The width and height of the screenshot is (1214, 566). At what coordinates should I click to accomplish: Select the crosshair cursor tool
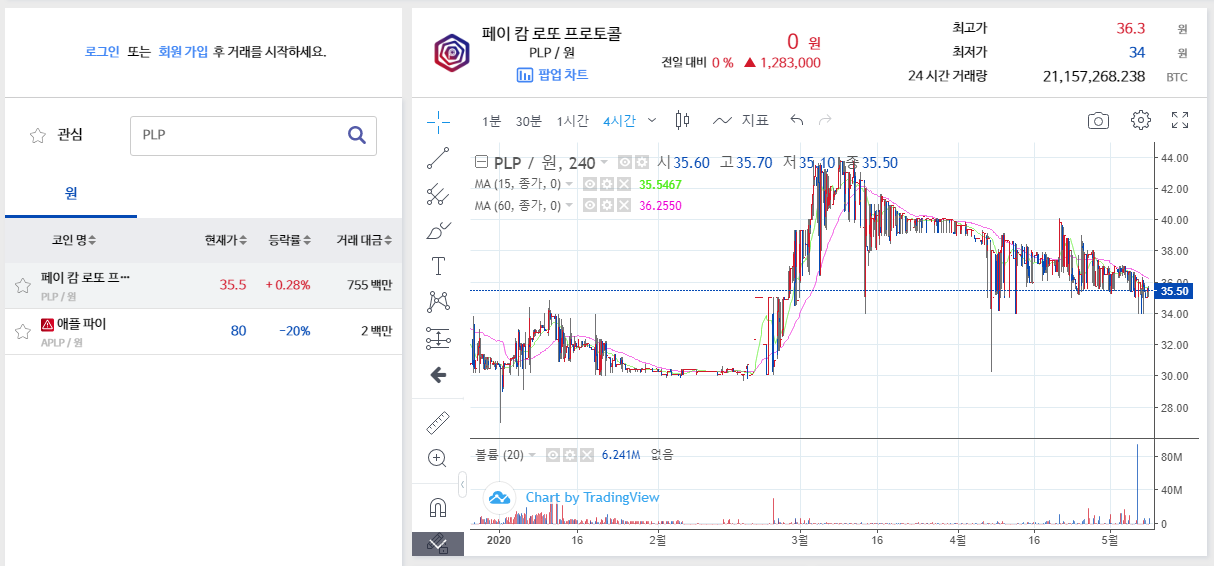(438, 122)
